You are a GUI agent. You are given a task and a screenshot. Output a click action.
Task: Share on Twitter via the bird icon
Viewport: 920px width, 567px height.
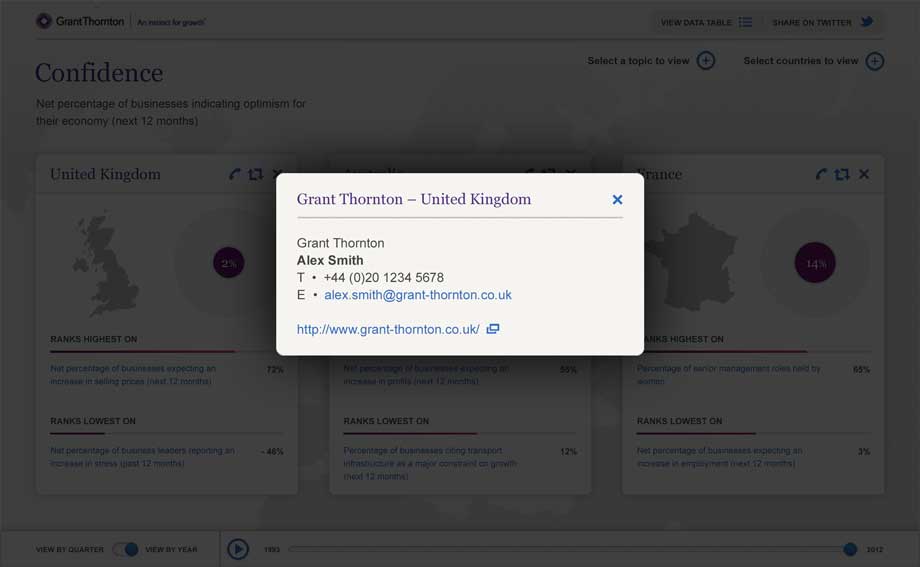pyautogui.click(x=867, y=22)
